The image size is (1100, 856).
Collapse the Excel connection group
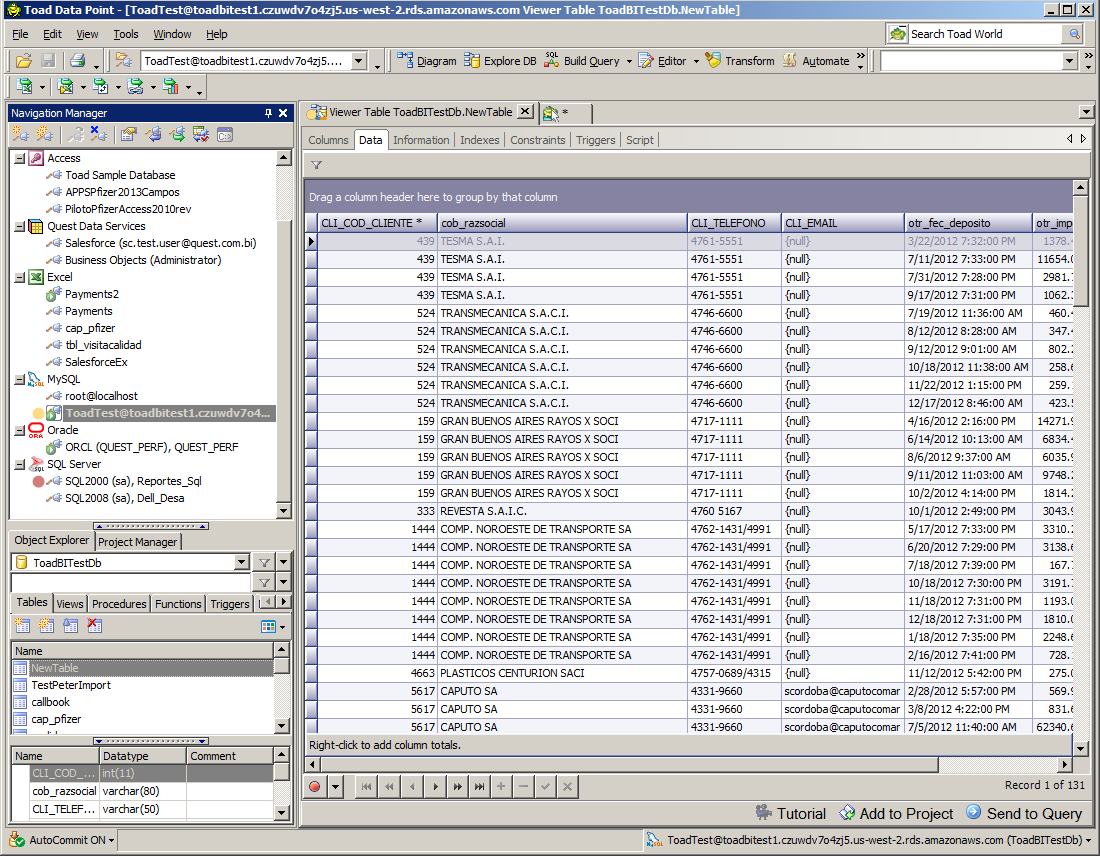pos(20,278)
